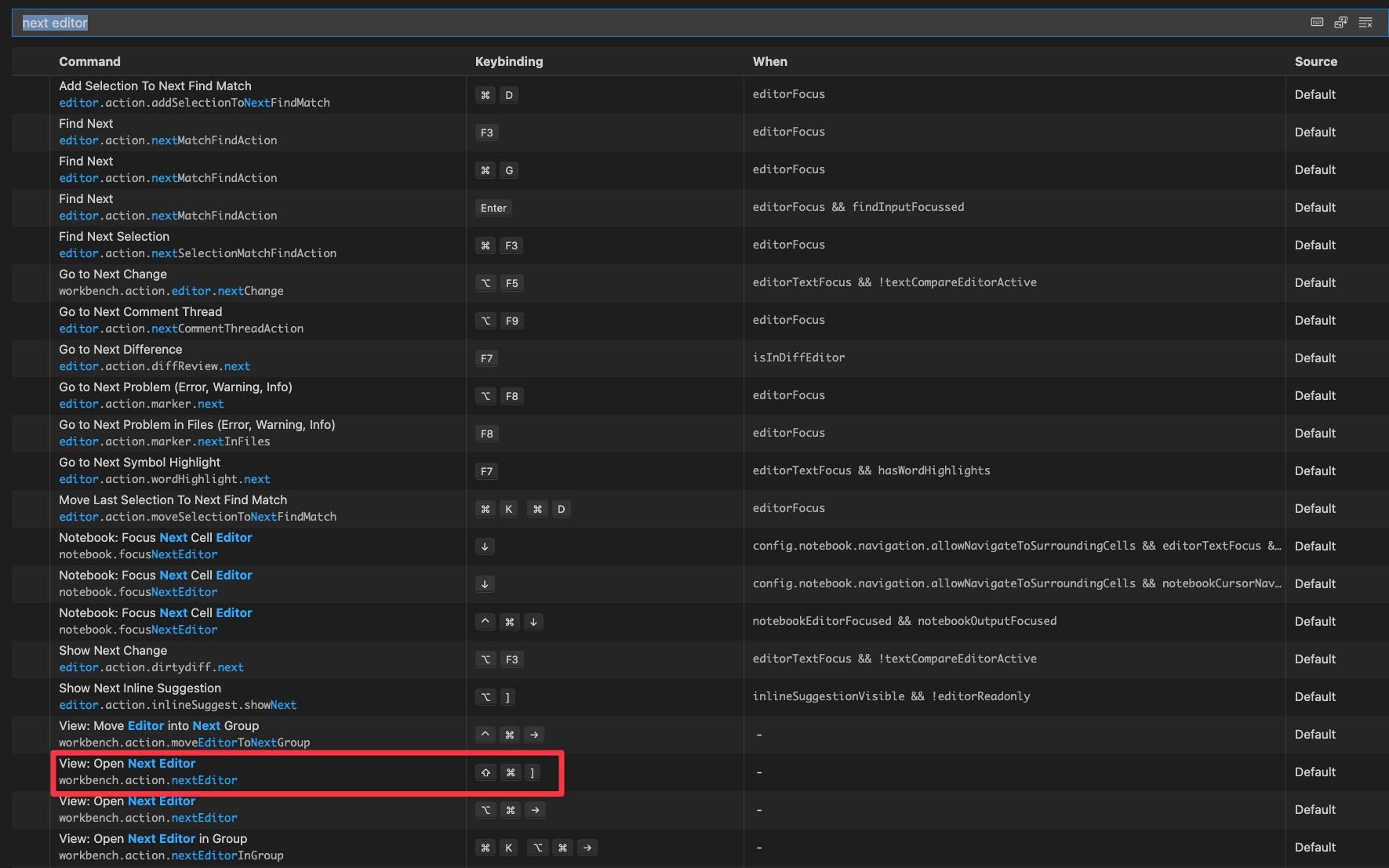Select 'Go to Next Problem (Error, Warning, Info)'
Viewport: 1389px width, 868px height.
coord(176,387)
